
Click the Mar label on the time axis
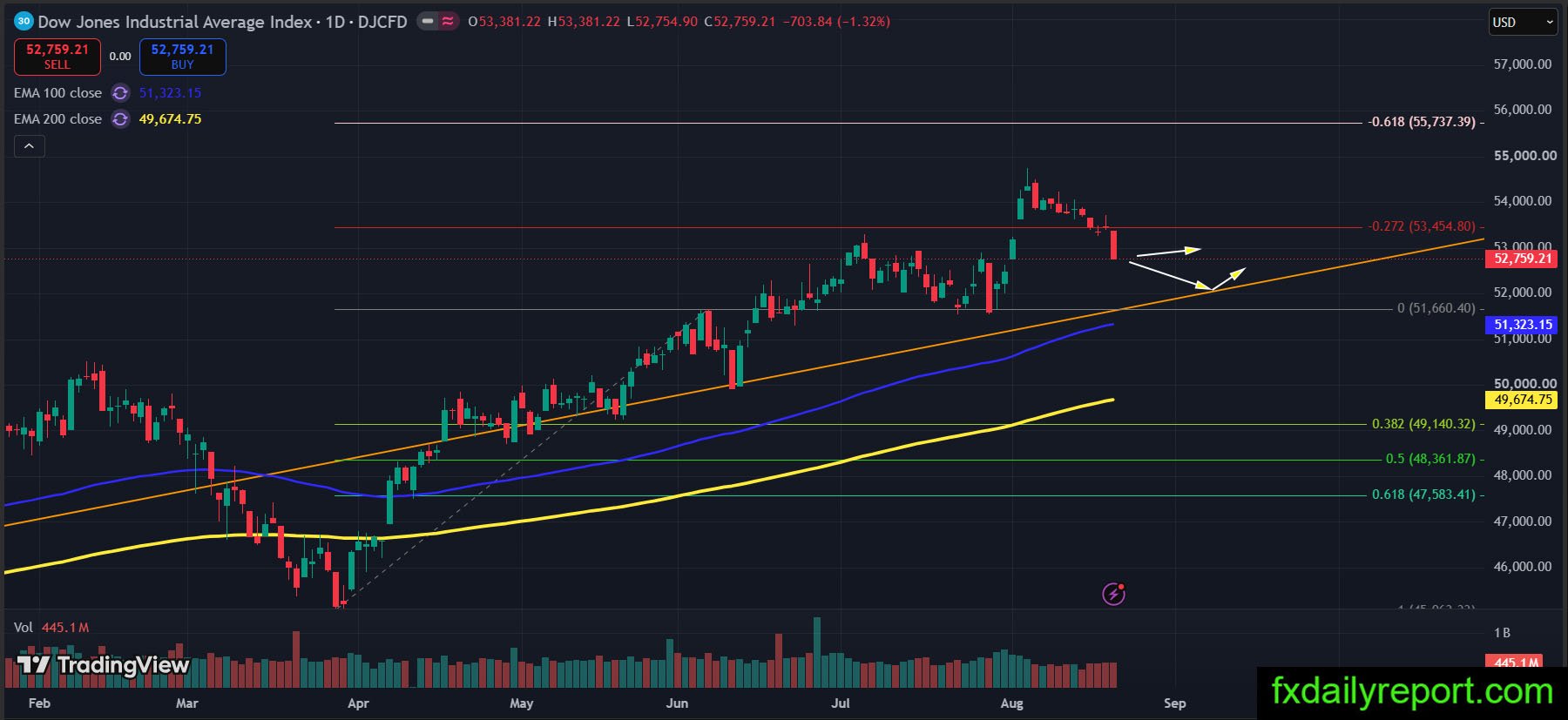(187, 703)
